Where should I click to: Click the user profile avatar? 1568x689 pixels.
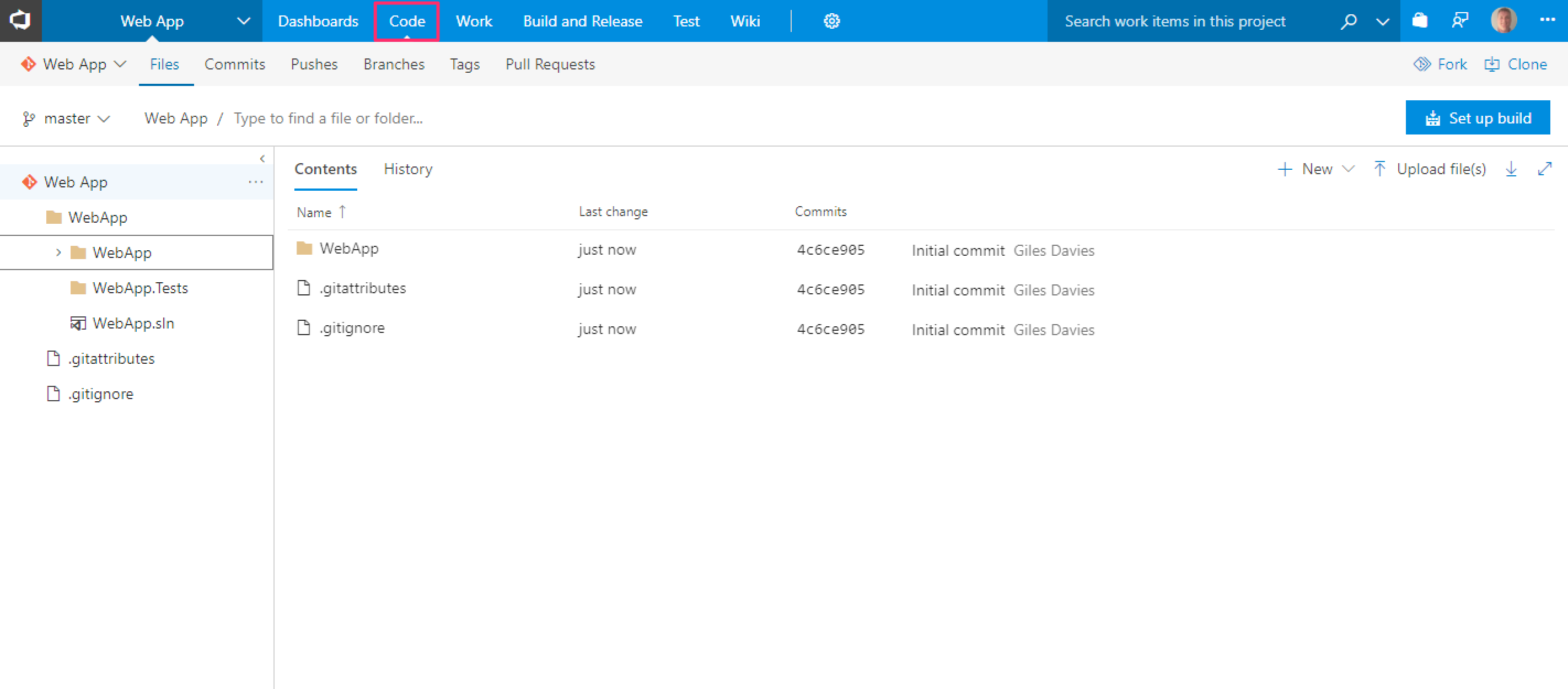[x=1503, y=21]
